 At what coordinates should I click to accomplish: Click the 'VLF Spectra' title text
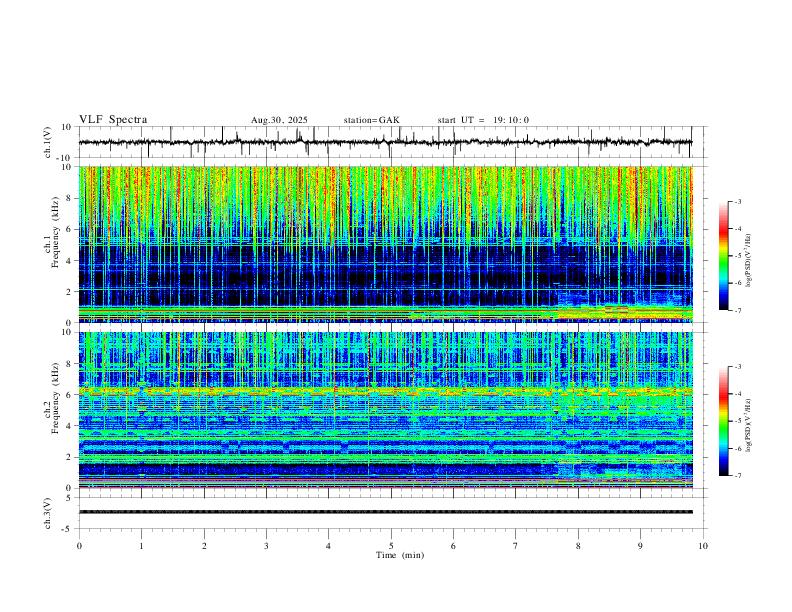(113, 120)
